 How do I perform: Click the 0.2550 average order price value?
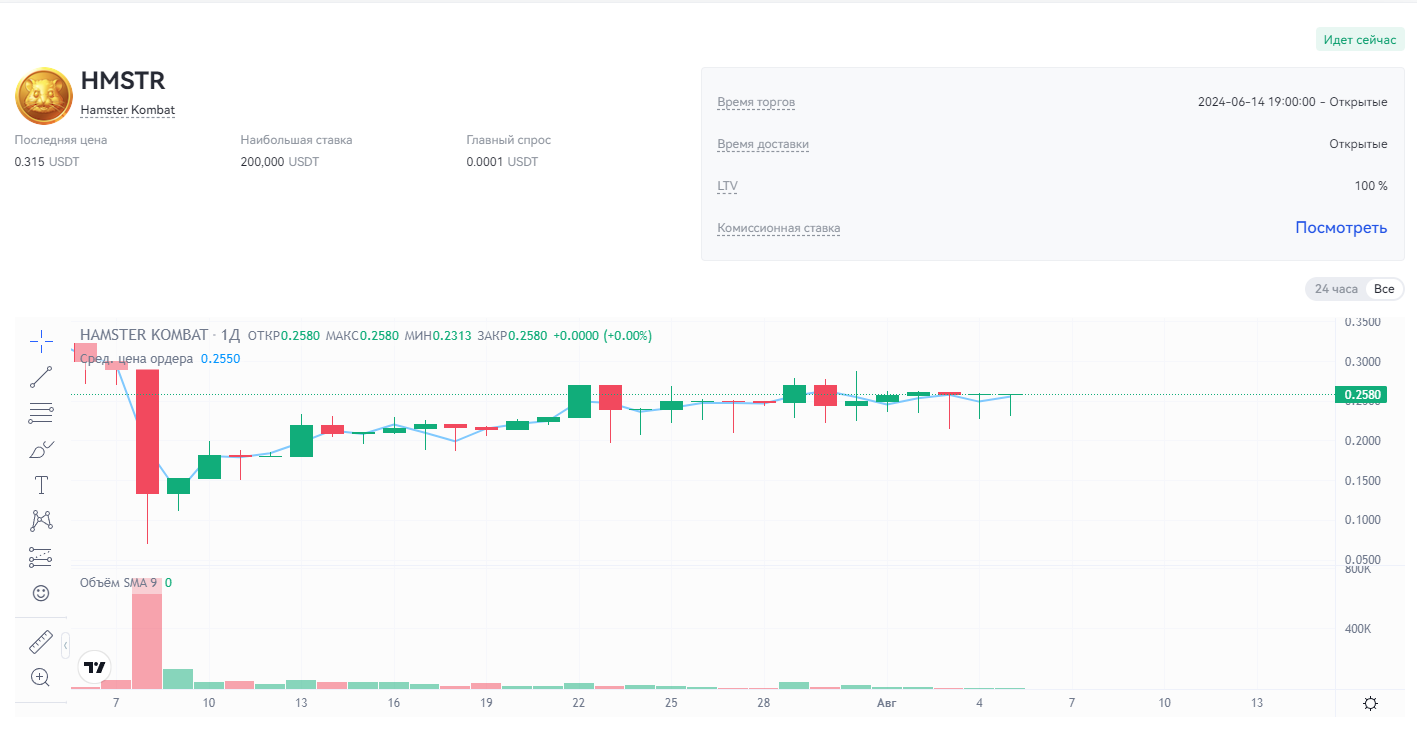pyautogui.click(x=220, y=358)
